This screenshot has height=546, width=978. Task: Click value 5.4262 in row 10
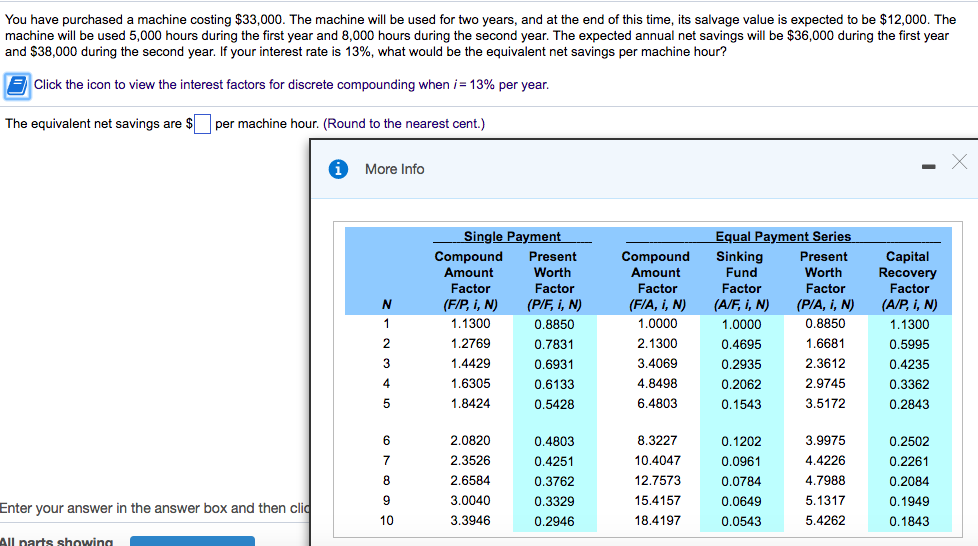(x=825, y=520)
